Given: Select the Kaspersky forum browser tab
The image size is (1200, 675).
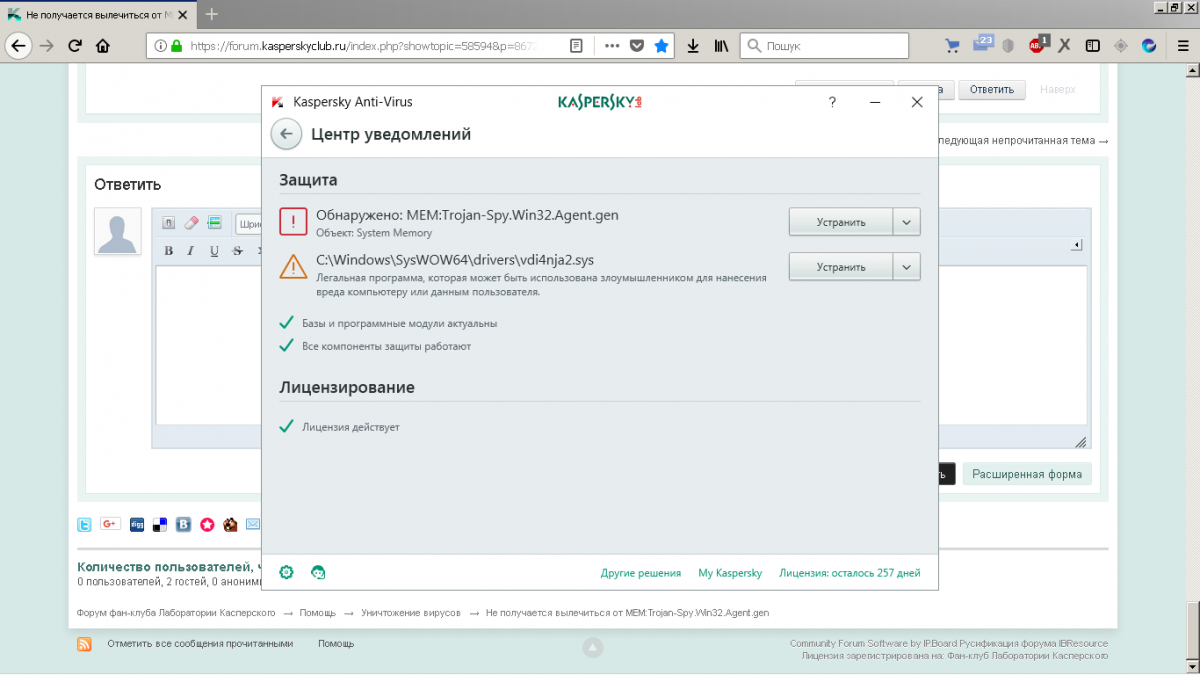Looking at the screenshot, I should tap(99, 15).
